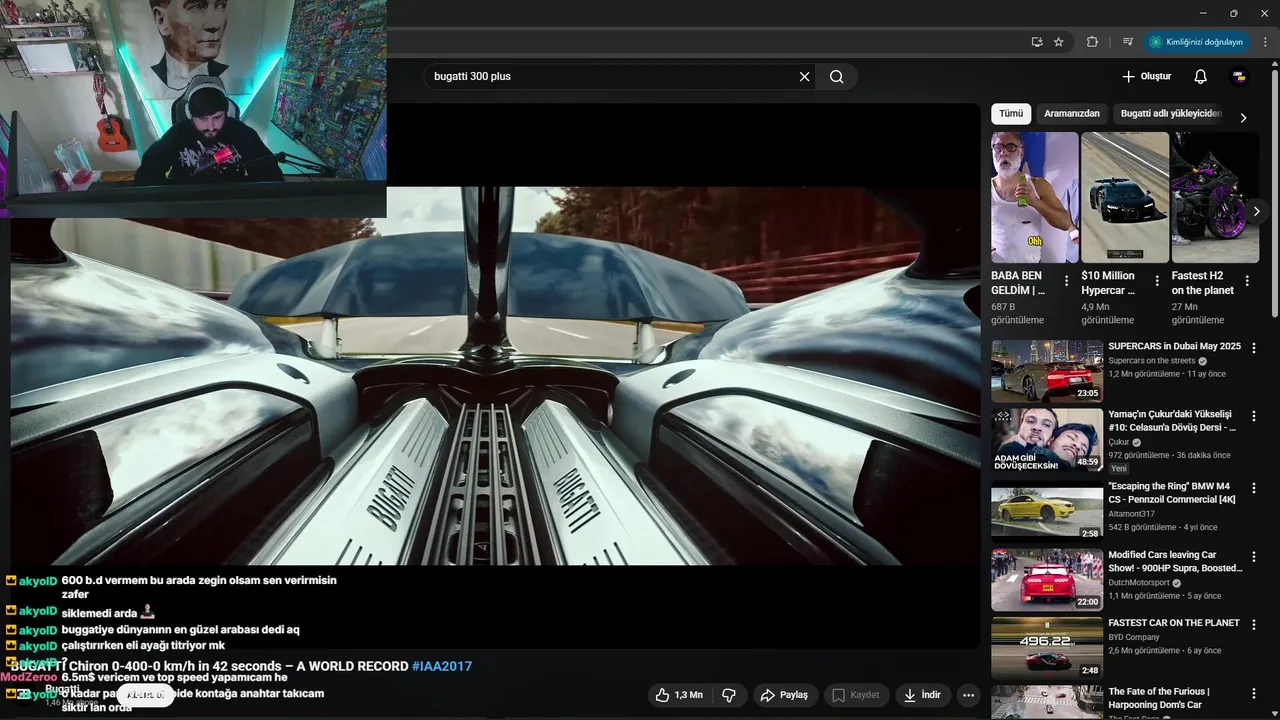The height and width of the screenshot is (720, 1280).
Task: Select the Bugatti adlı yükleyiciden chip
Action: pyautogui.click(x=1171, y=114)
